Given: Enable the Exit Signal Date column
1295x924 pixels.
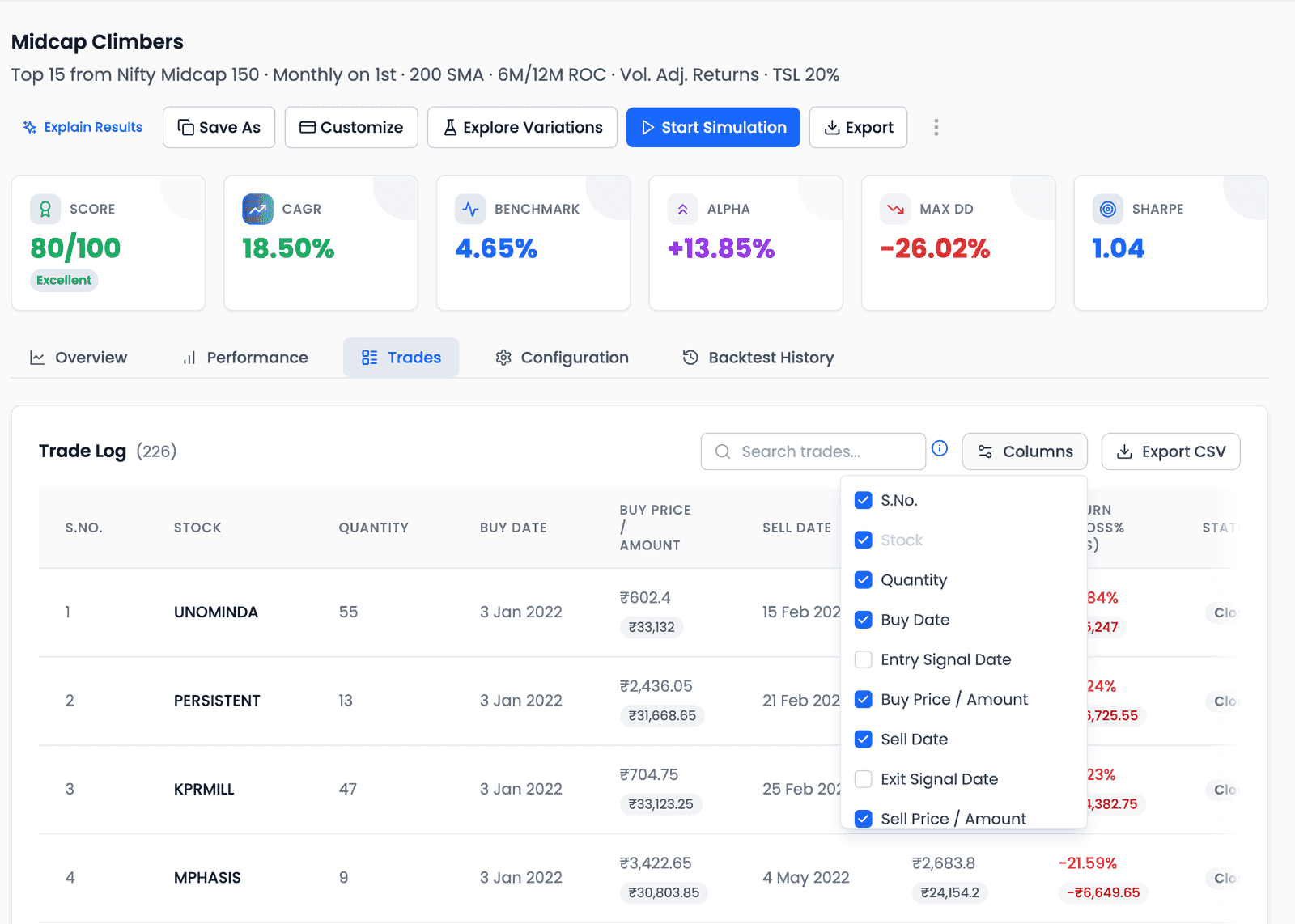Looking at the screenshot, I should (864, 779).
